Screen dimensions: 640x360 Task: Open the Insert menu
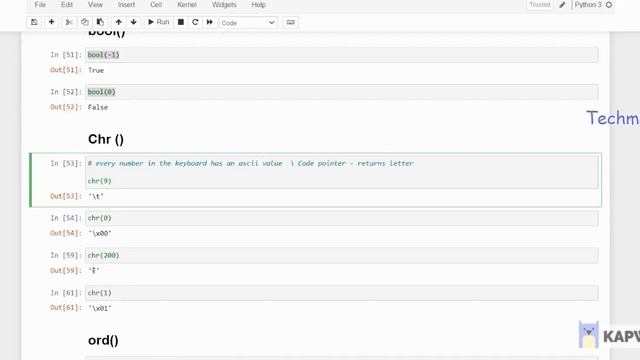tap(126, 5)
